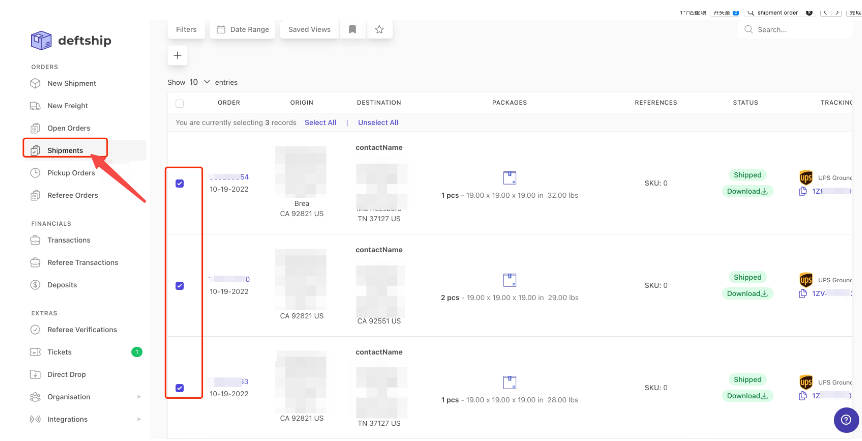Viewport: 862px width, 441px height.
Task: Click the Referee Verifications check icon
Action: (x=35, y=330)
